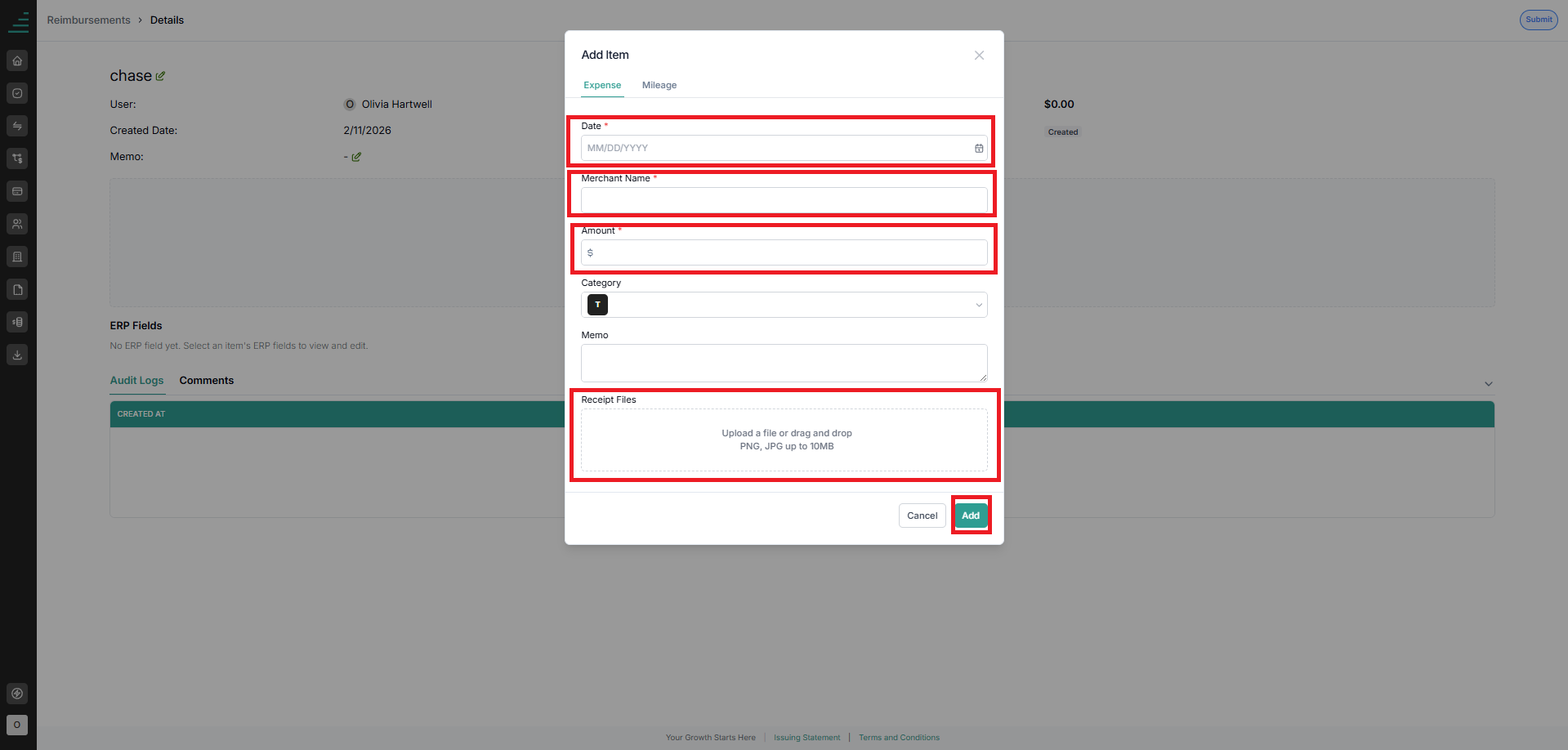The image size is (1568, 750).
Task: Go to Reimbursements breadcrumb link
Action: click(x=88, y=20)
